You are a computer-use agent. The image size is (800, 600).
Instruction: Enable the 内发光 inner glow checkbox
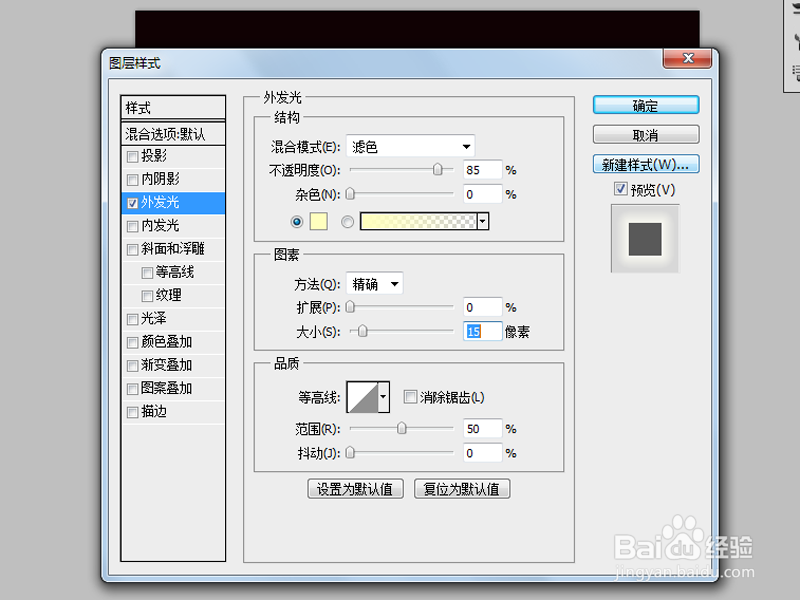click(133, 226)
